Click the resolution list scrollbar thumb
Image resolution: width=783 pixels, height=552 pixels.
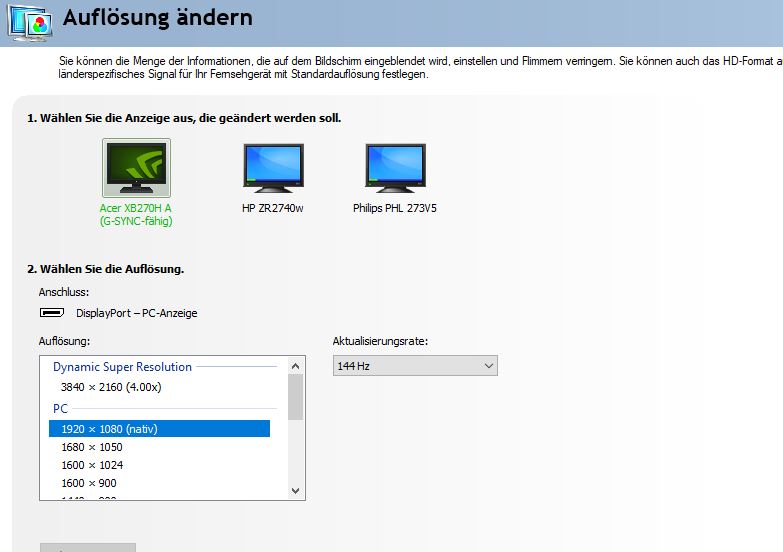[x=295, y=397]
